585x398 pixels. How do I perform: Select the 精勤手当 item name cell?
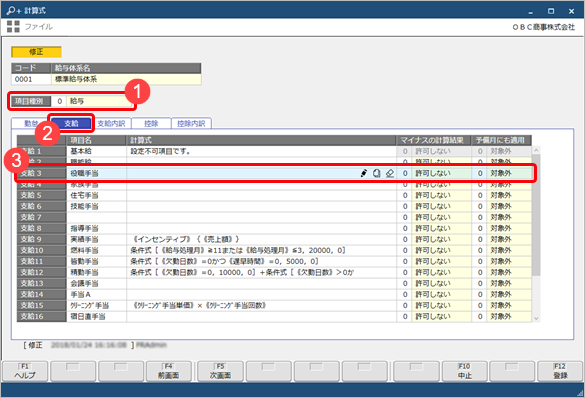point(96,272)
